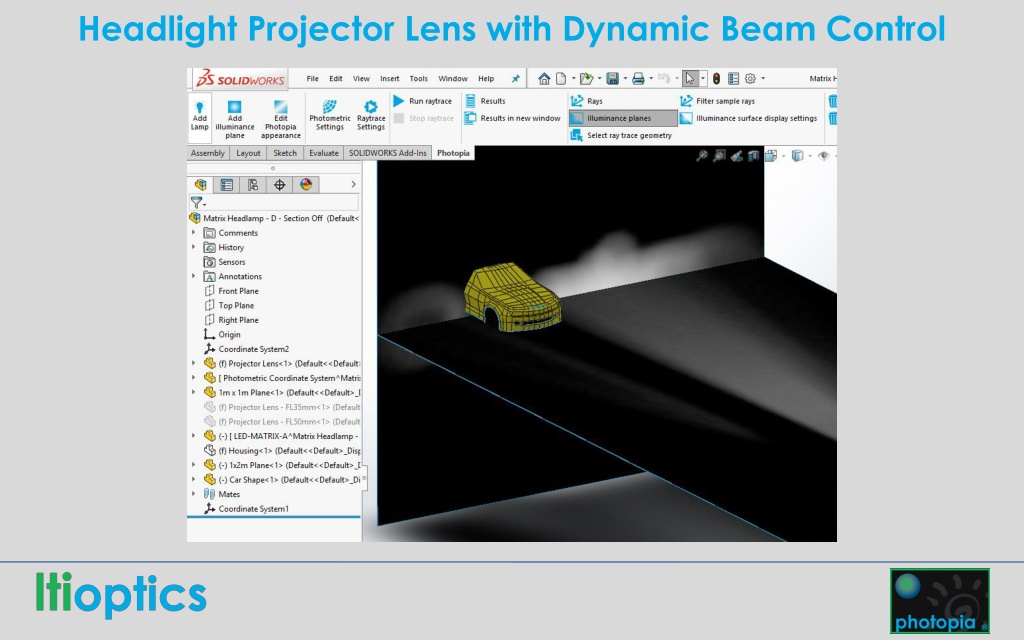Open the DimXpertManager crosshair tab icon
The height and width of the screenshot is (640, 1024).
pos(280,185)
